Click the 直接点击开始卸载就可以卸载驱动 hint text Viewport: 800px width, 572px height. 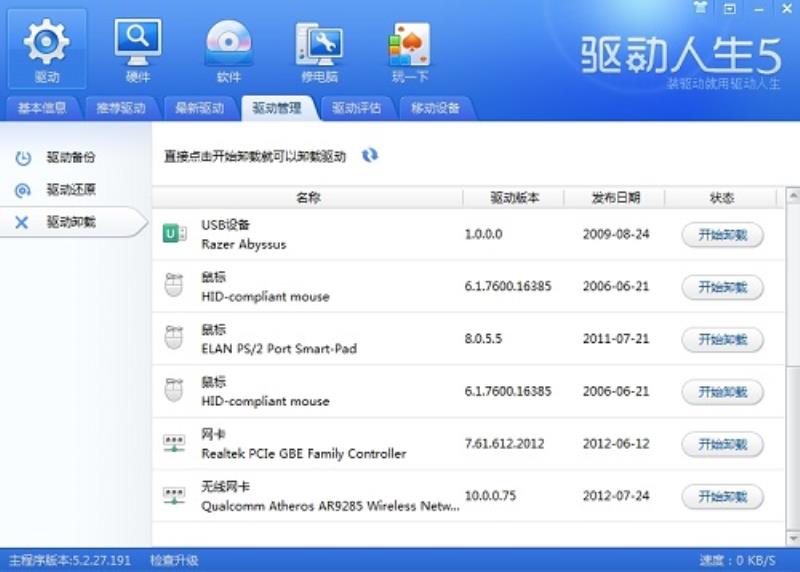pos(255,156)
